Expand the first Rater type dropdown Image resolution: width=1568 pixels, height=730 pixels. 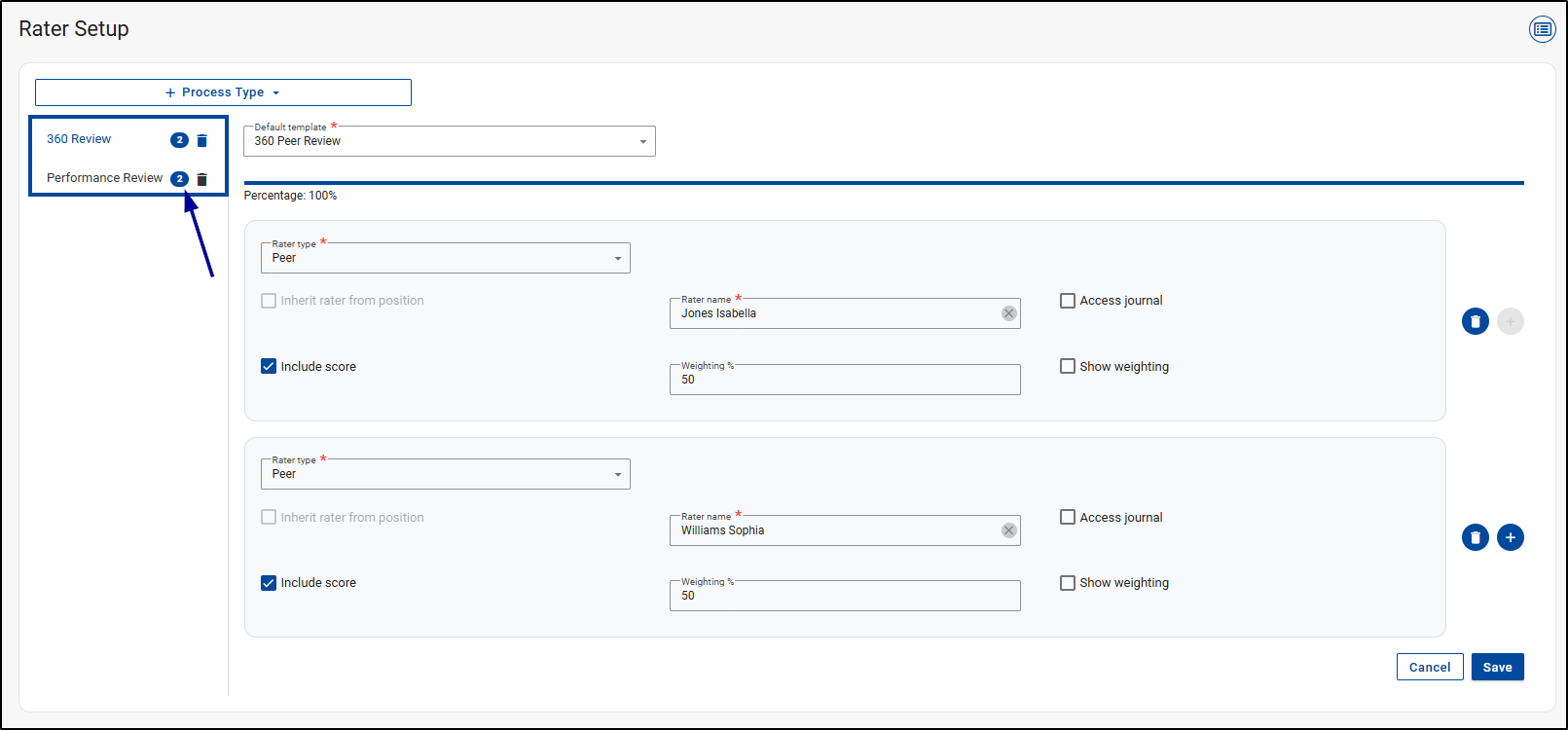pos(445,258)
